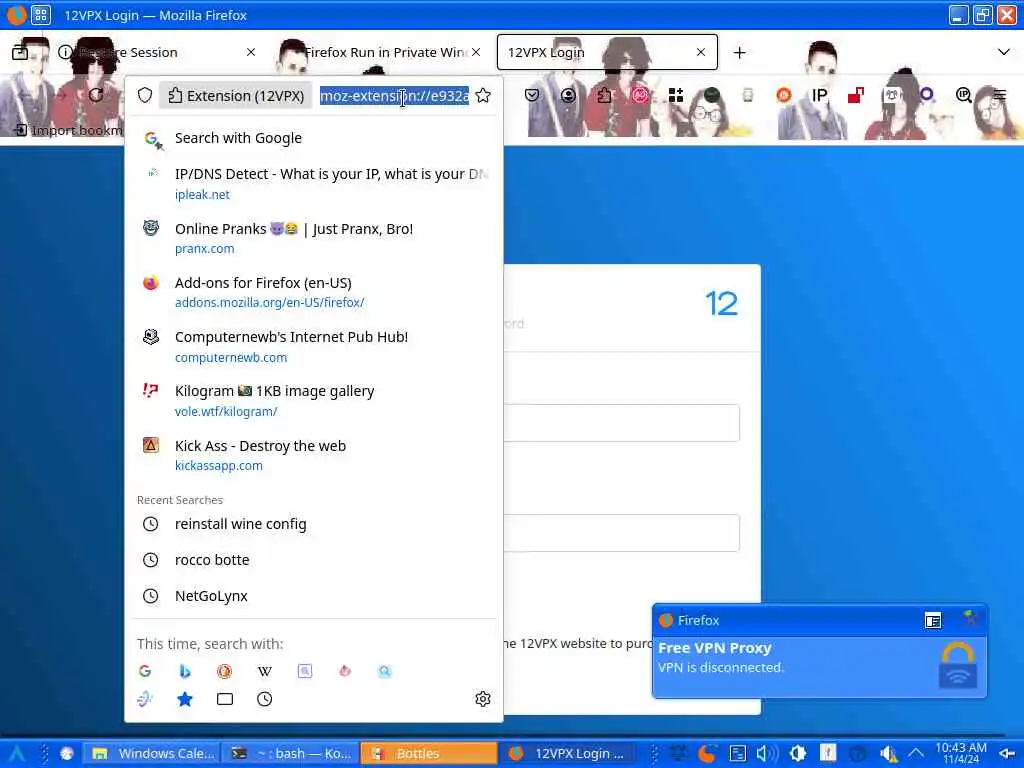
Task: Click the IP magnifier search extension icon
Action: 963,95
